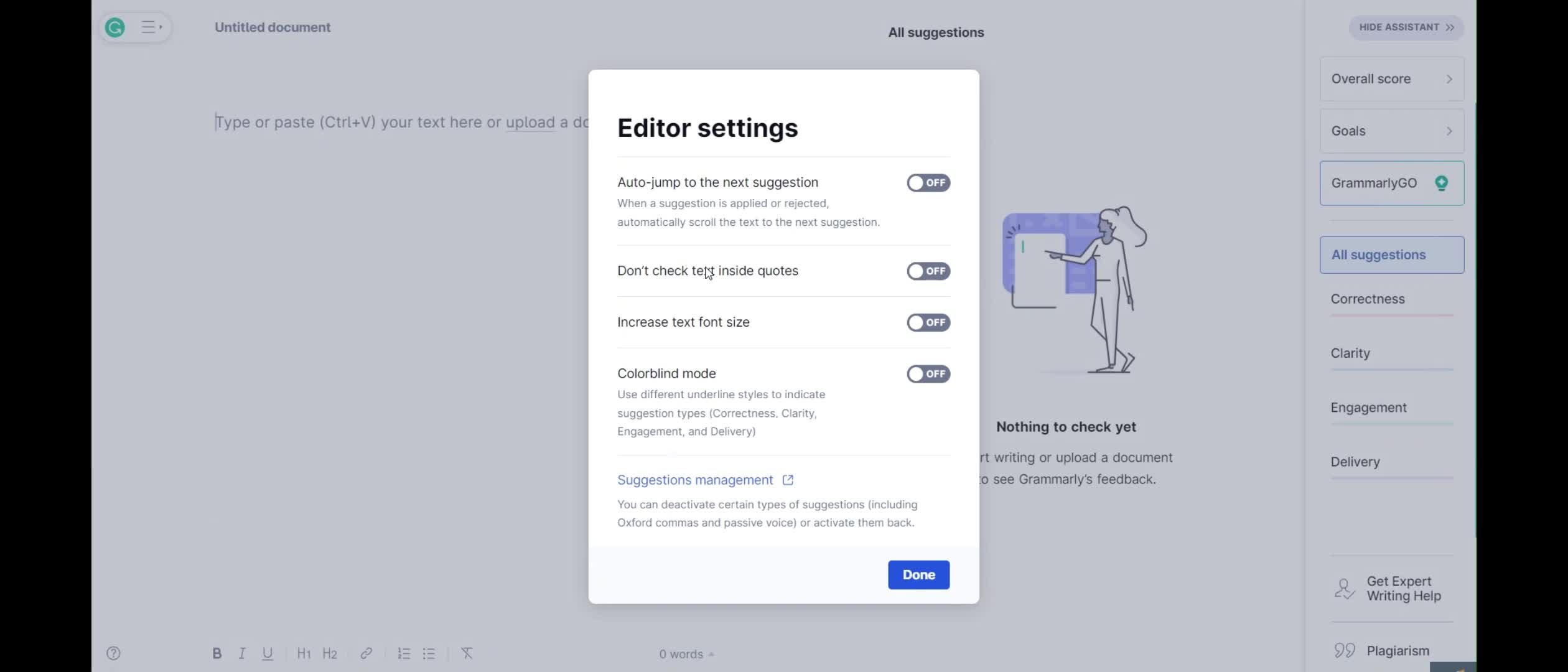
Task: Click the person icon beside Get Expert Writing Help
Action: pyautogui.click(x=1344, y=589)
